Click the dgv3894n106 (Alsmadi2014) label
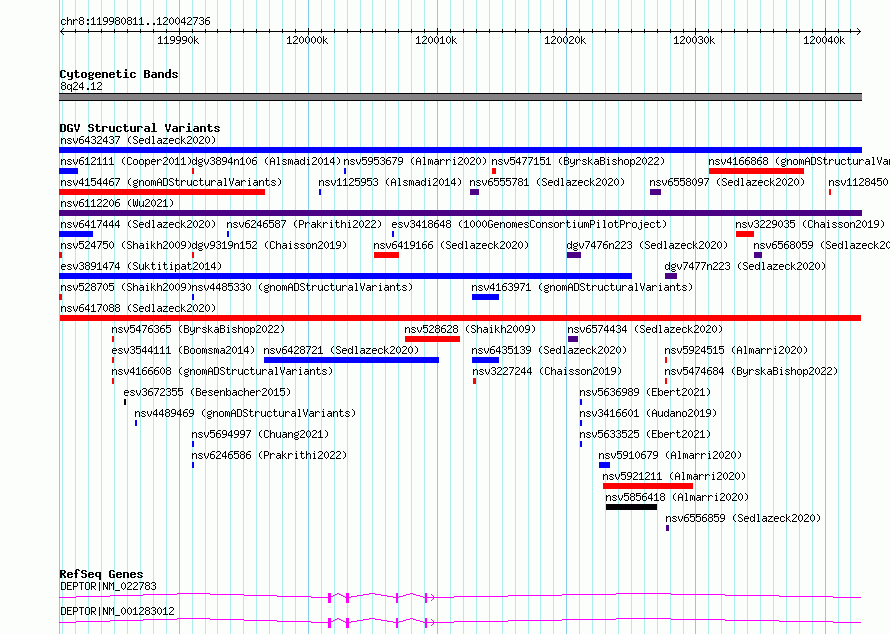Image resolution: width=890 pixels, height=634 pixels. (266, 161)
